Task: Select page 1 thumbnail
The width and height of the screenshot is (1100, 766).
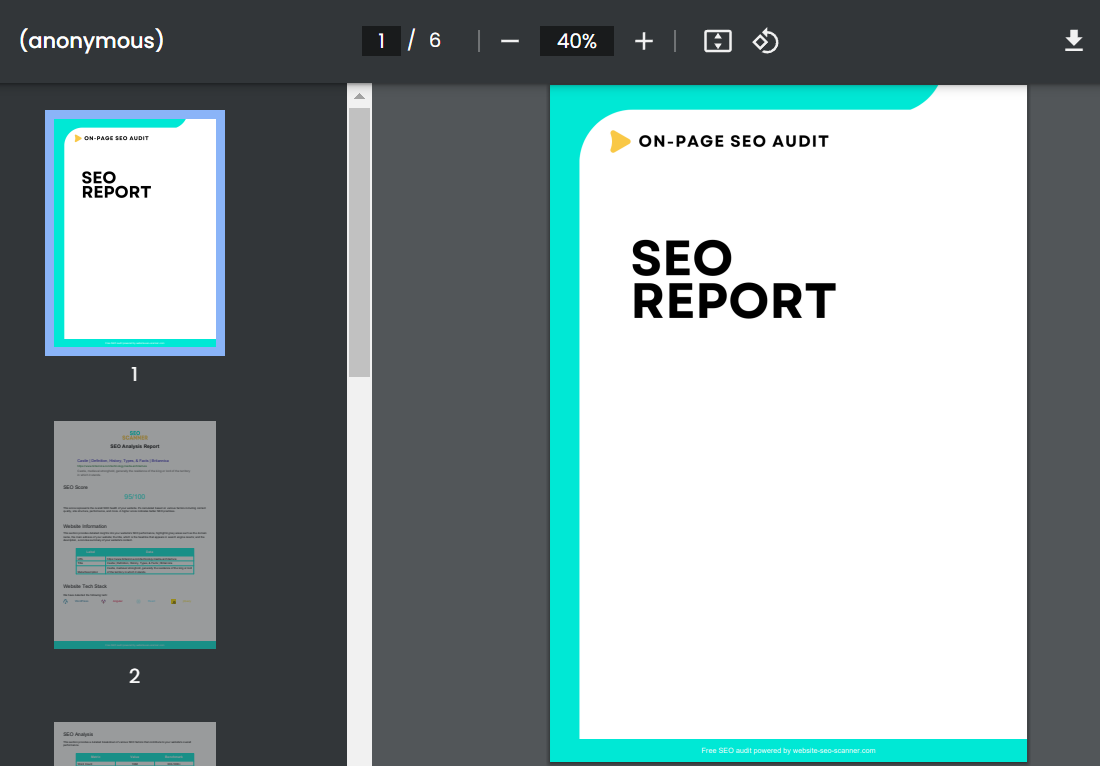Action: 135,233
